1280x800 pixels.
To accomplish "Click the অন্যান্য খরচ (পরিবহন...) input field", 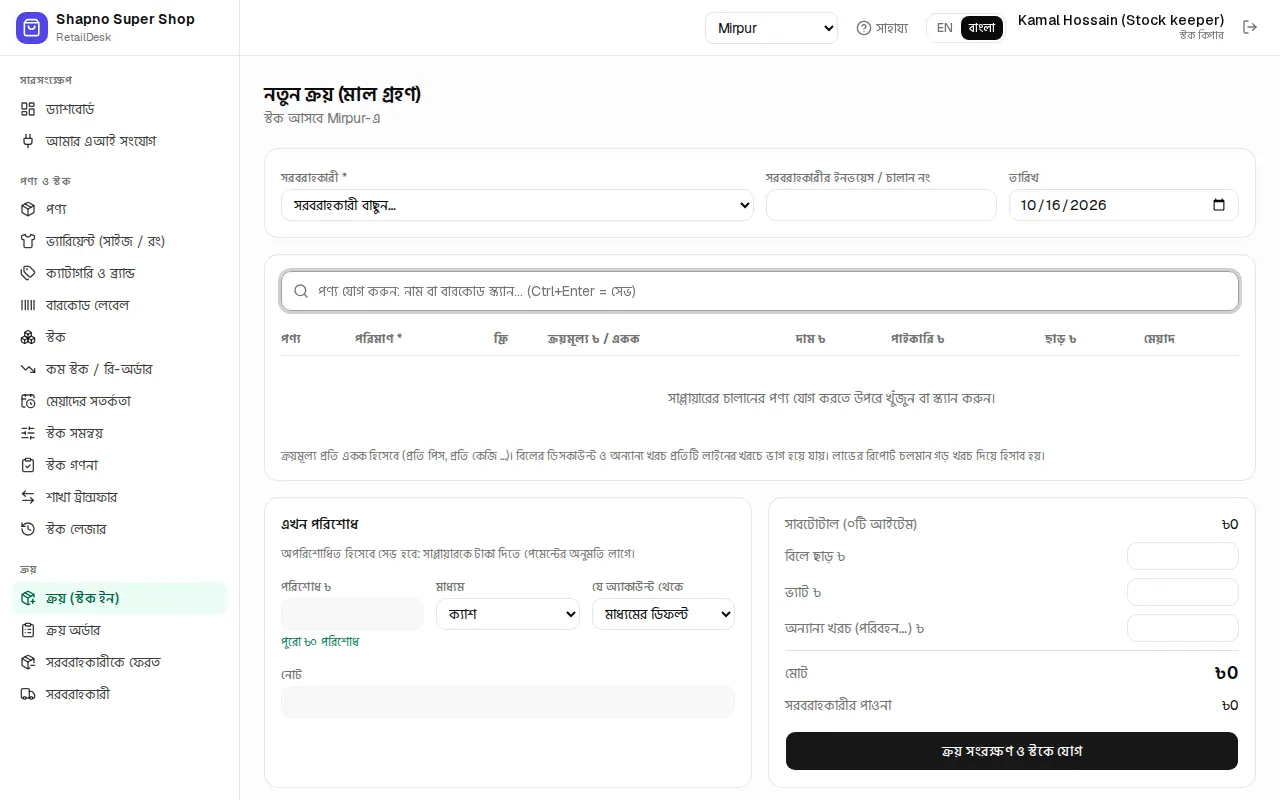I will point(1183,628).
